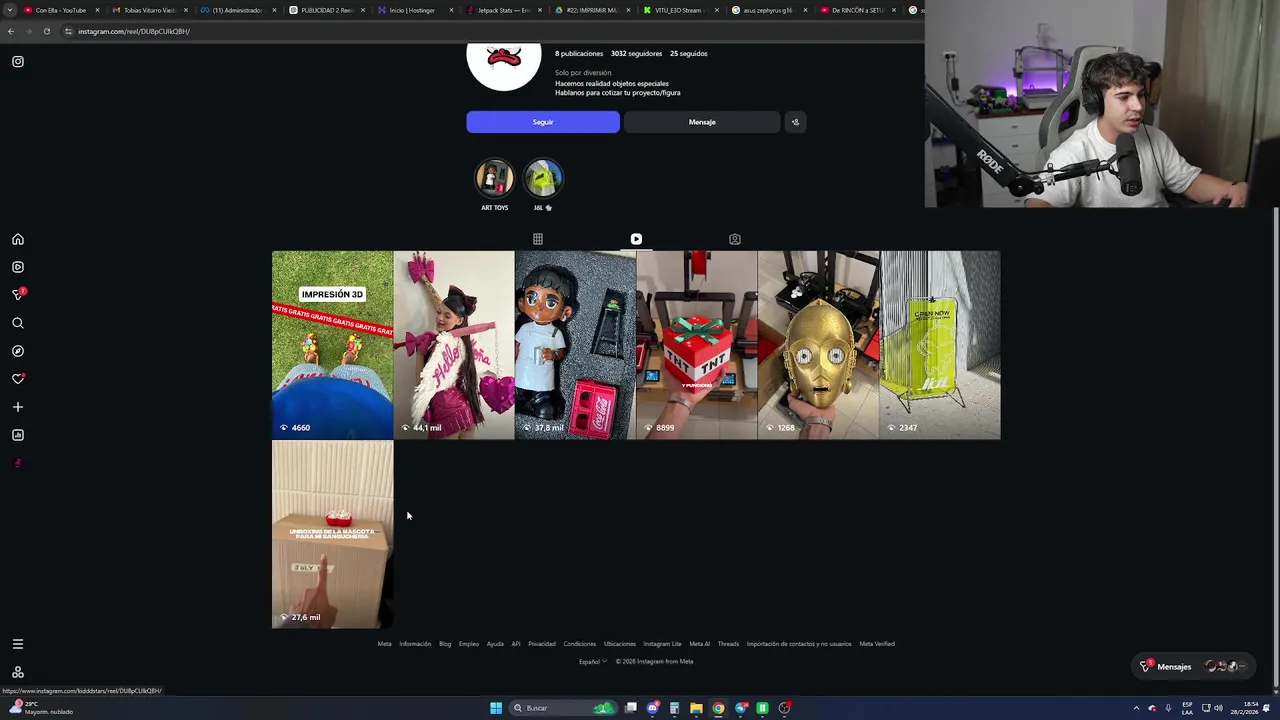
Task: Open the Ayuda footer link
Action: (x=495, y=644)
